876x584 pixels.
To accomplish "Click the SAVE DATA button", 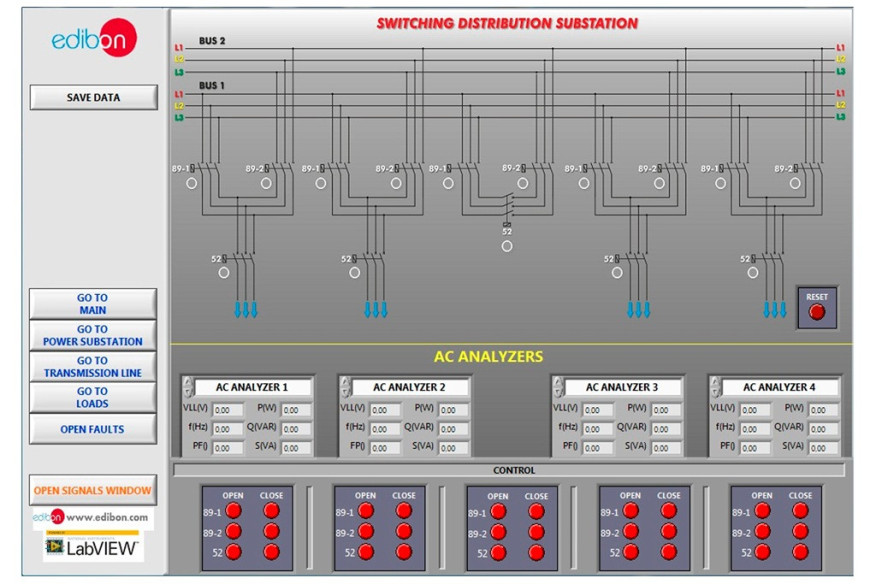I will (x=93, y=98).
